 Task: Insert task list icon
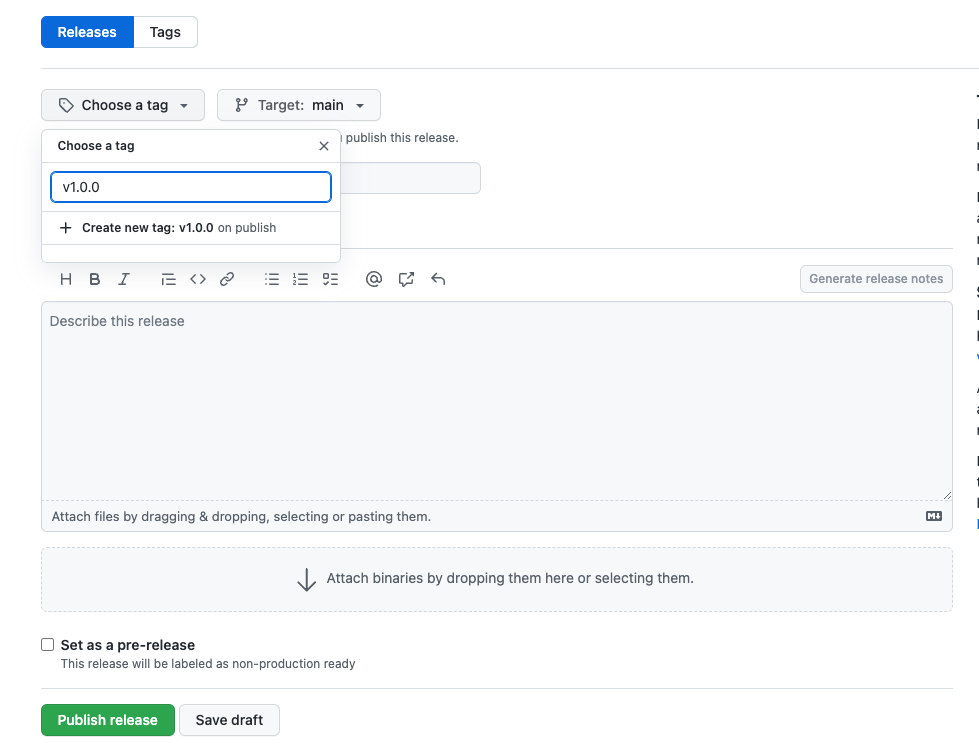[x=330, y=279]
